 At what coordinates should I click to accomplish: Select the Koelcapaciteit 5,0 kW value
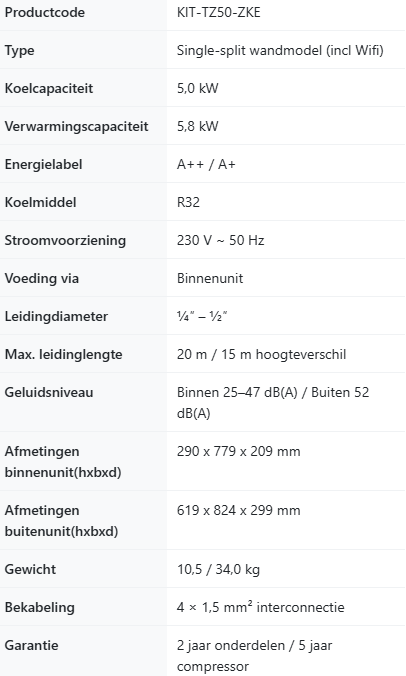197,88
